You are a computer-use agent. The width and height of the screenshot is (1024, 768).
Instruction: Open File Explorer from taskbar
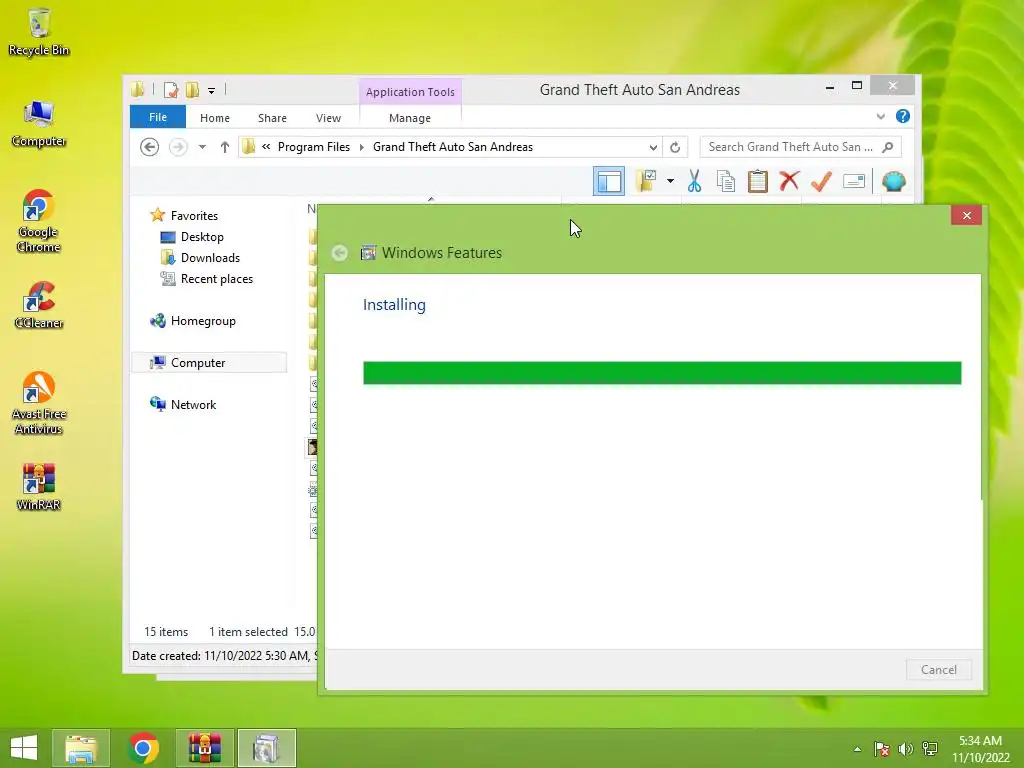point(81,748)
